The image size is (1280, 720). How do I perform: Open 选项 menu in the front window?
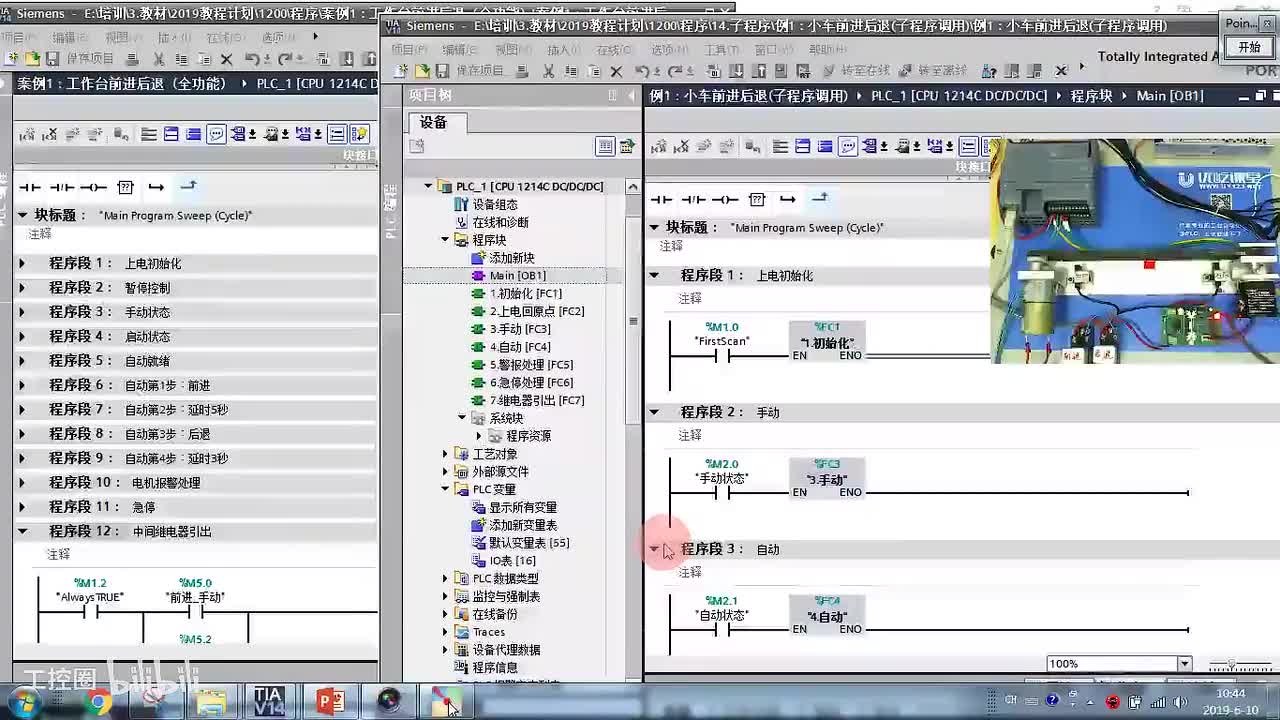coord(667,49)
